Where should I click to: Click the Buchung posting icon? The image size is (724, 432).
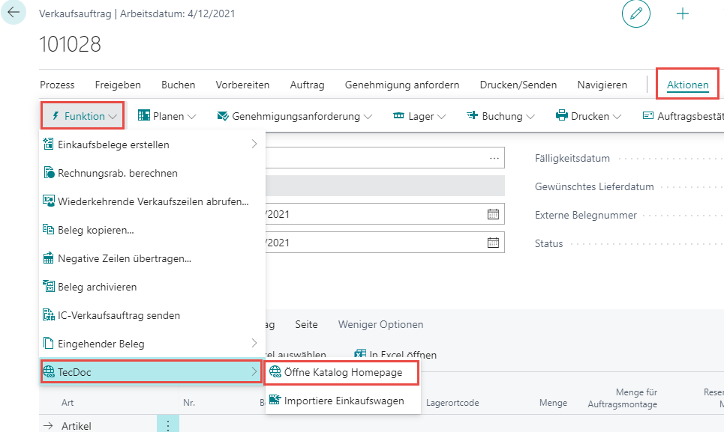pos(472,115)
